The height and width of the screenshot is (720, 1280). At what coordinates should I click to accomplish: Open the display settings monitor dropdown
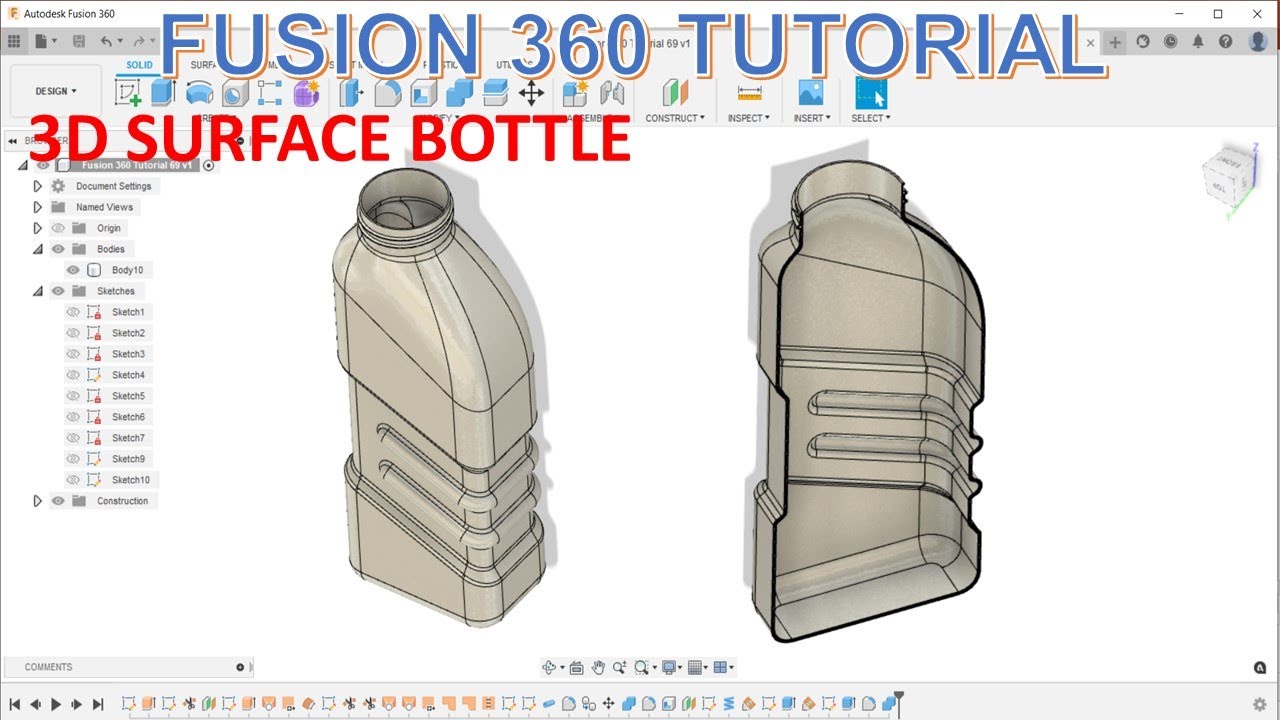672,667
